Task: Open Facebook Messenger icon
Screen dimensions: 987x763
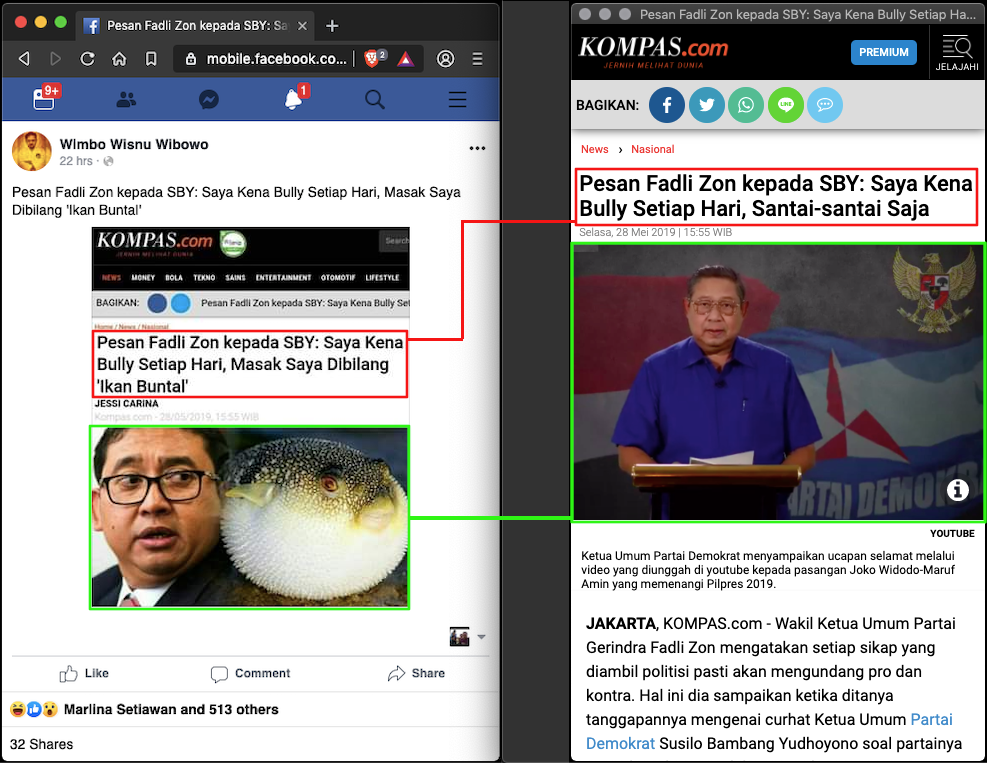Action: pos(208,100)
